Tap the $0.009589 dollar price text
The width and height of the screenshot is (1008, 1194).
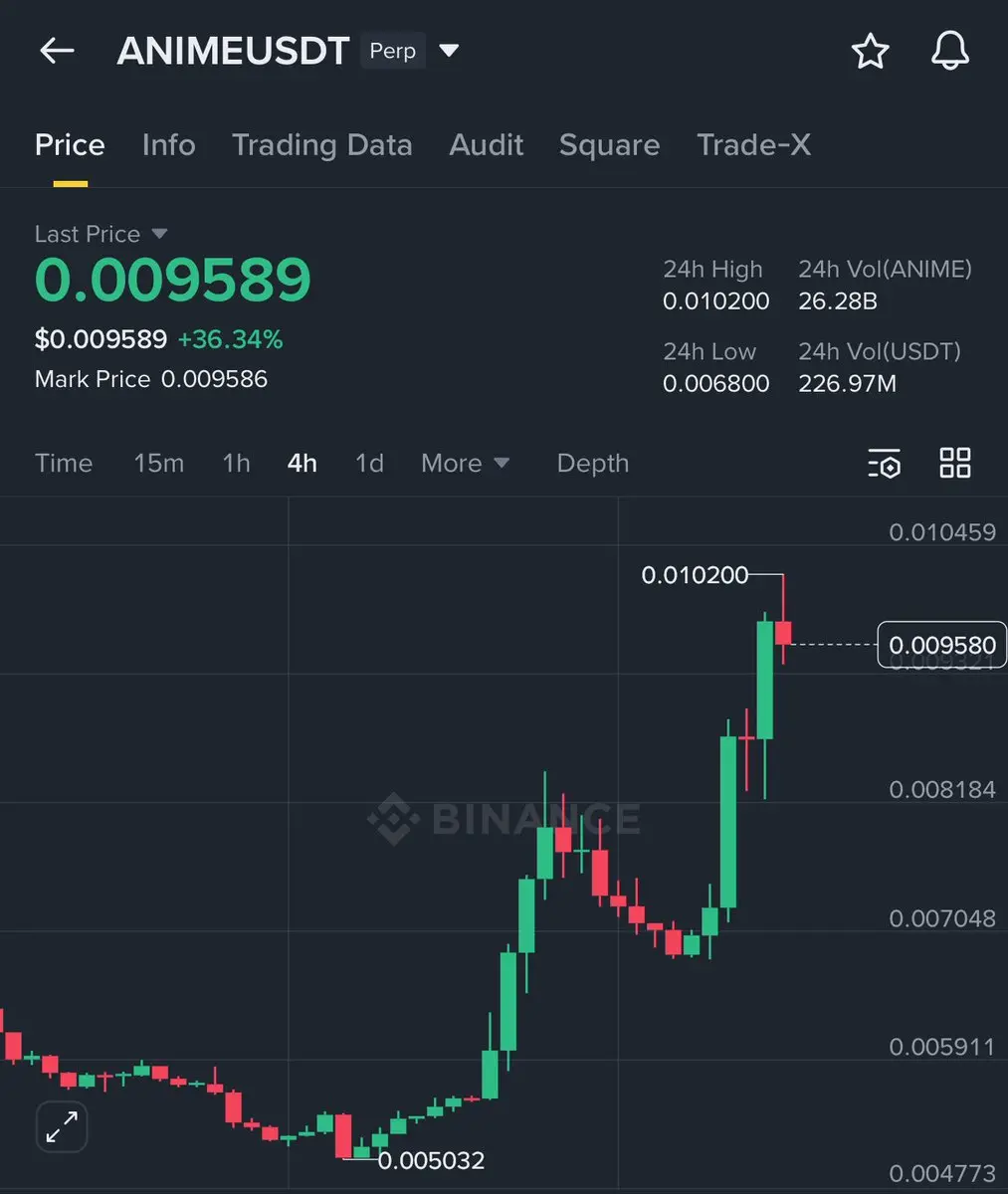101,339
